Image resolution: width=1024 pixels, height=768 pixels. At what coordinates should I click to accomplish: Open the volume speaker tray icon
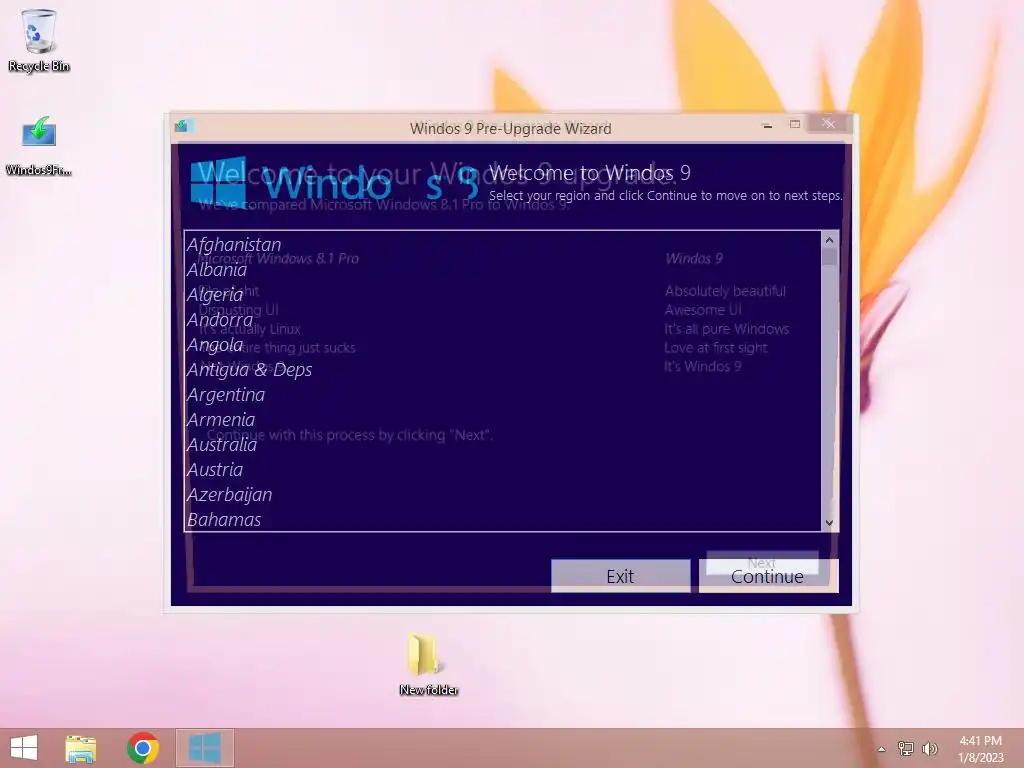[x=929, y=748]
